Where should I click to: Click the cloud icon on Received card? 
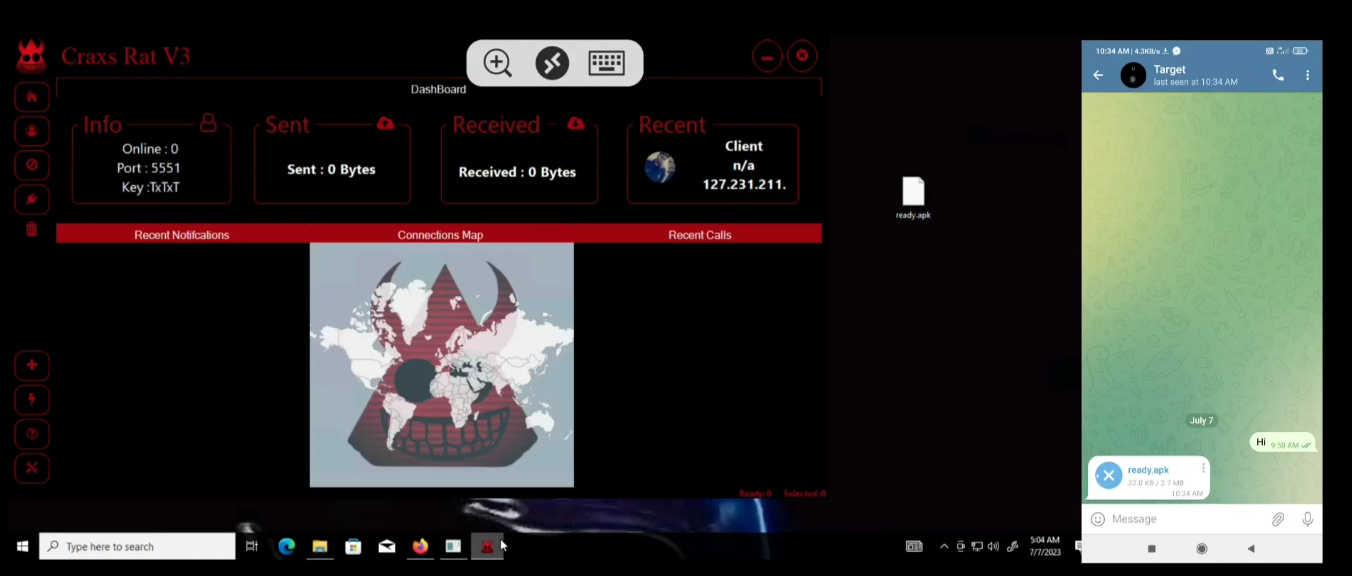coord(576,123)
